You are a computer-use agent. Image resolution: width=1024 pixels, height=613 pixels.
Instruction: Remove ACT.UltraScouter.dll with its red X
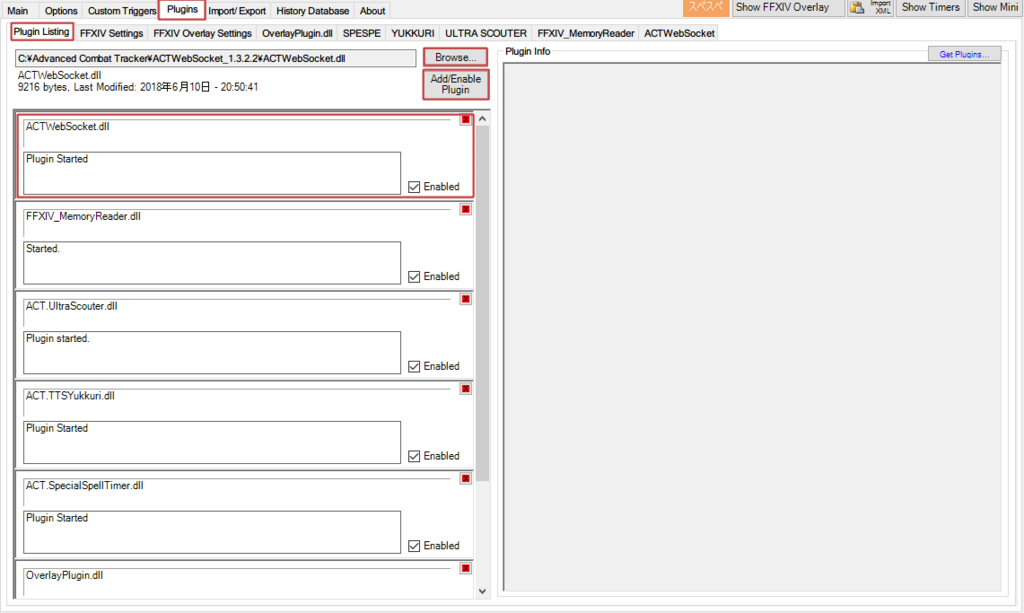point(466,299)
